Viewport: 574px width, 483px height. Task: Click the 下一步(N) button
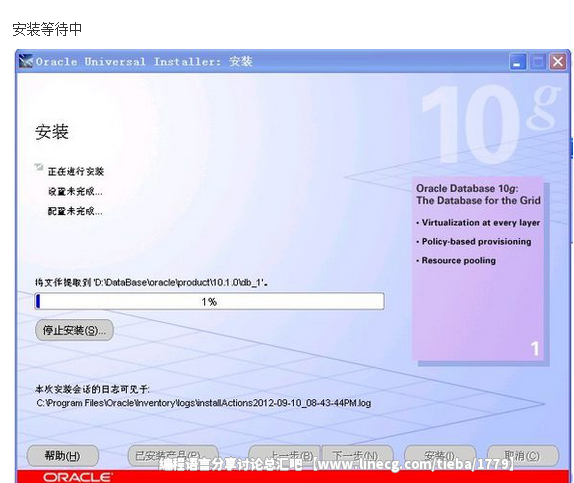[x=357, y=456]
